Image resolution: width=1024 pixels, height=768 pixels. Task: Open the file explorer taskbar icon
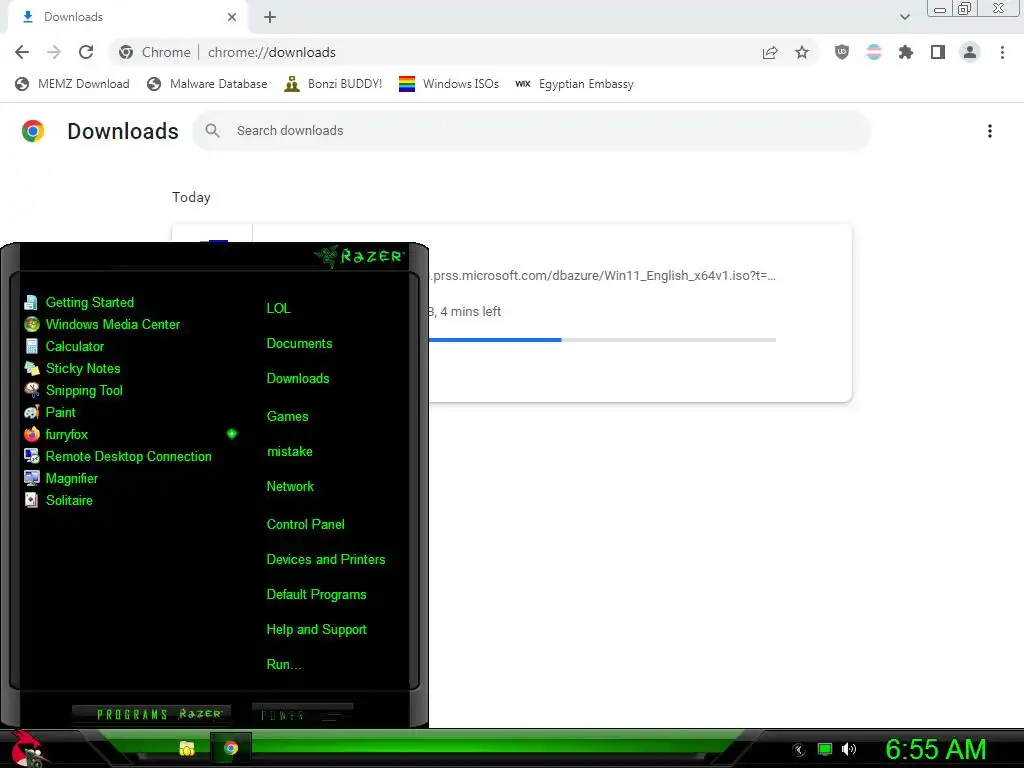pos(187,748)
